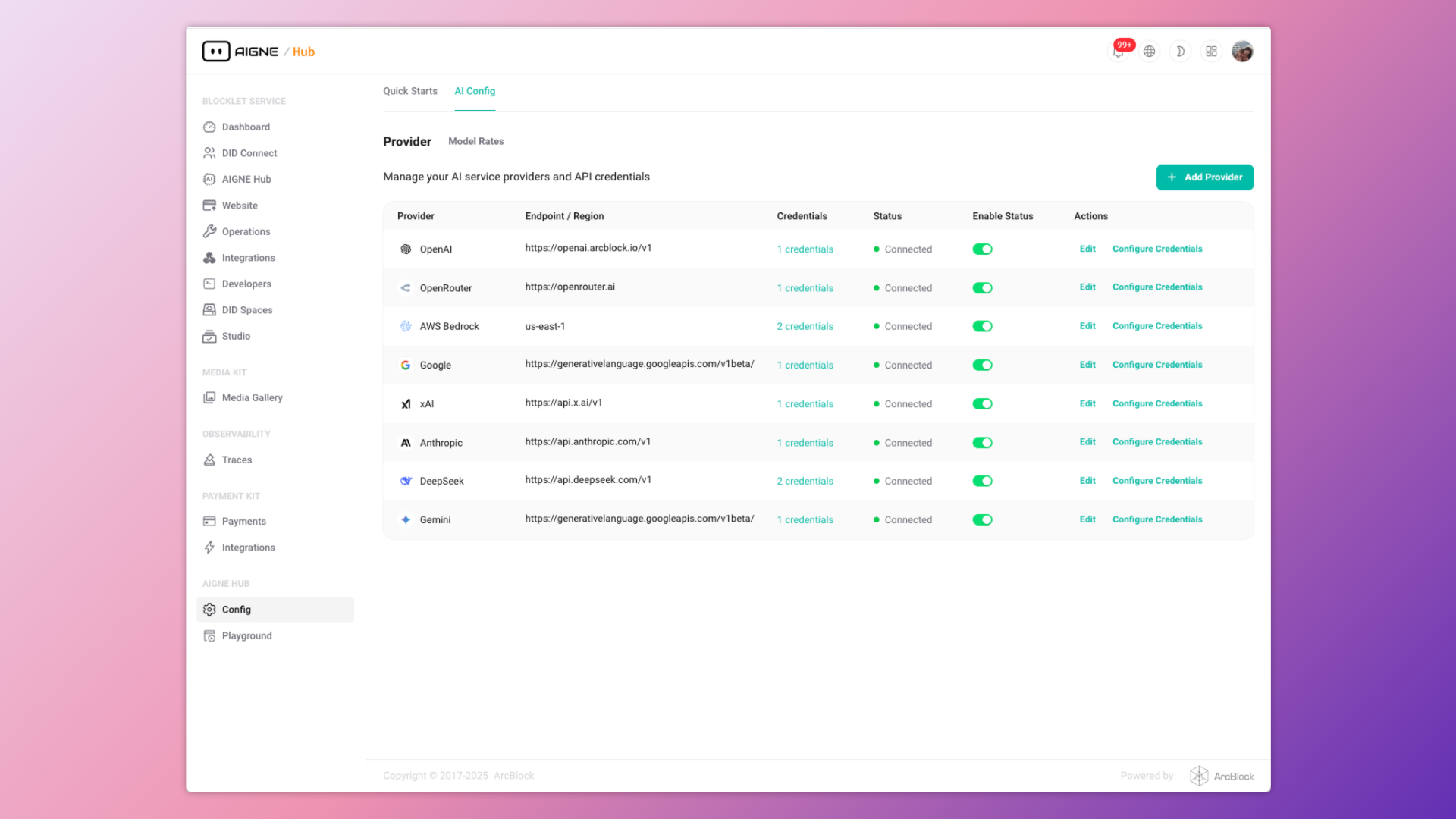Select DID Connect in the sidebar
Image resolution: width=1456 pixels, height=819 pixels.
(249, 153)
